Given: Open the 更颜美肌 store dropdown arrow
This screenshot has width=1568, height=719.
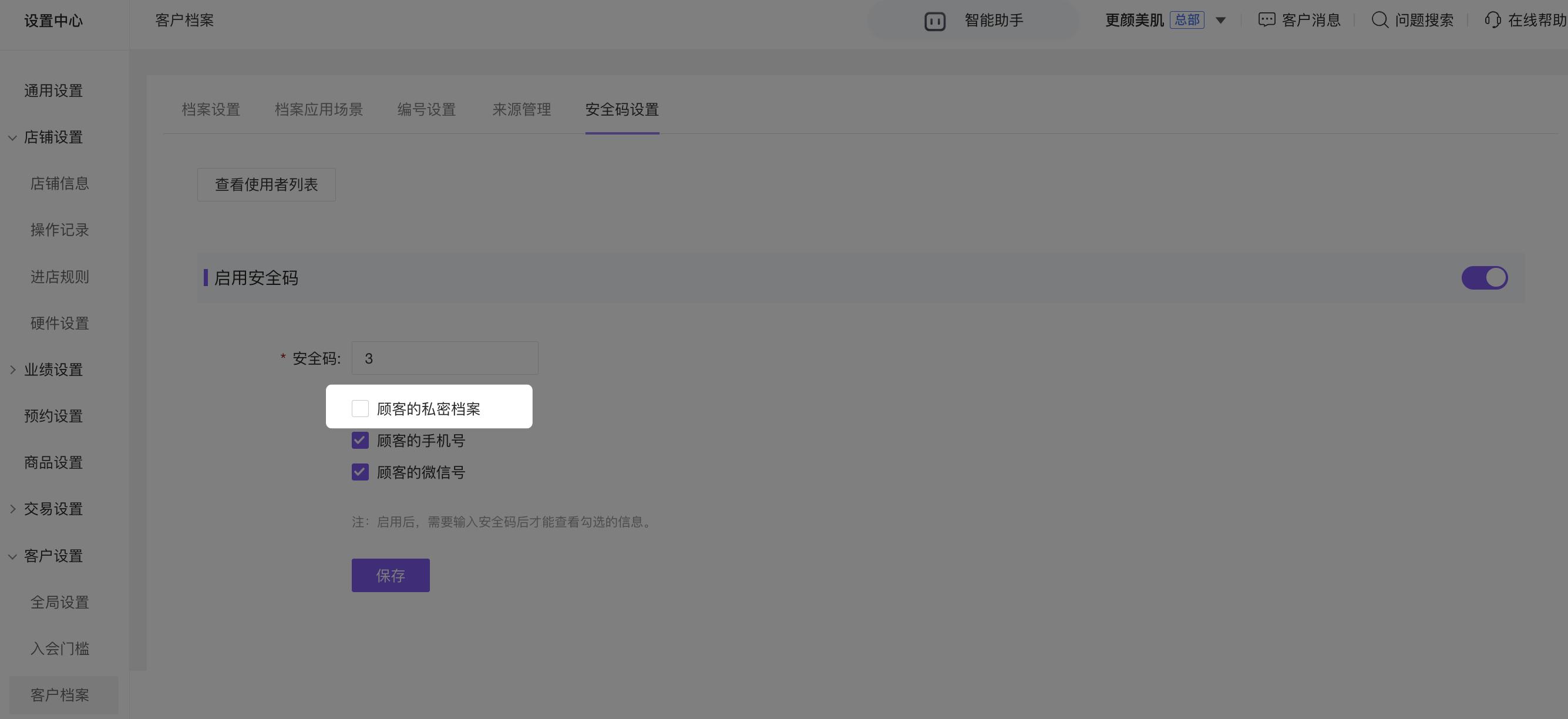Looking at the screenshot, I should [1220, 20].
